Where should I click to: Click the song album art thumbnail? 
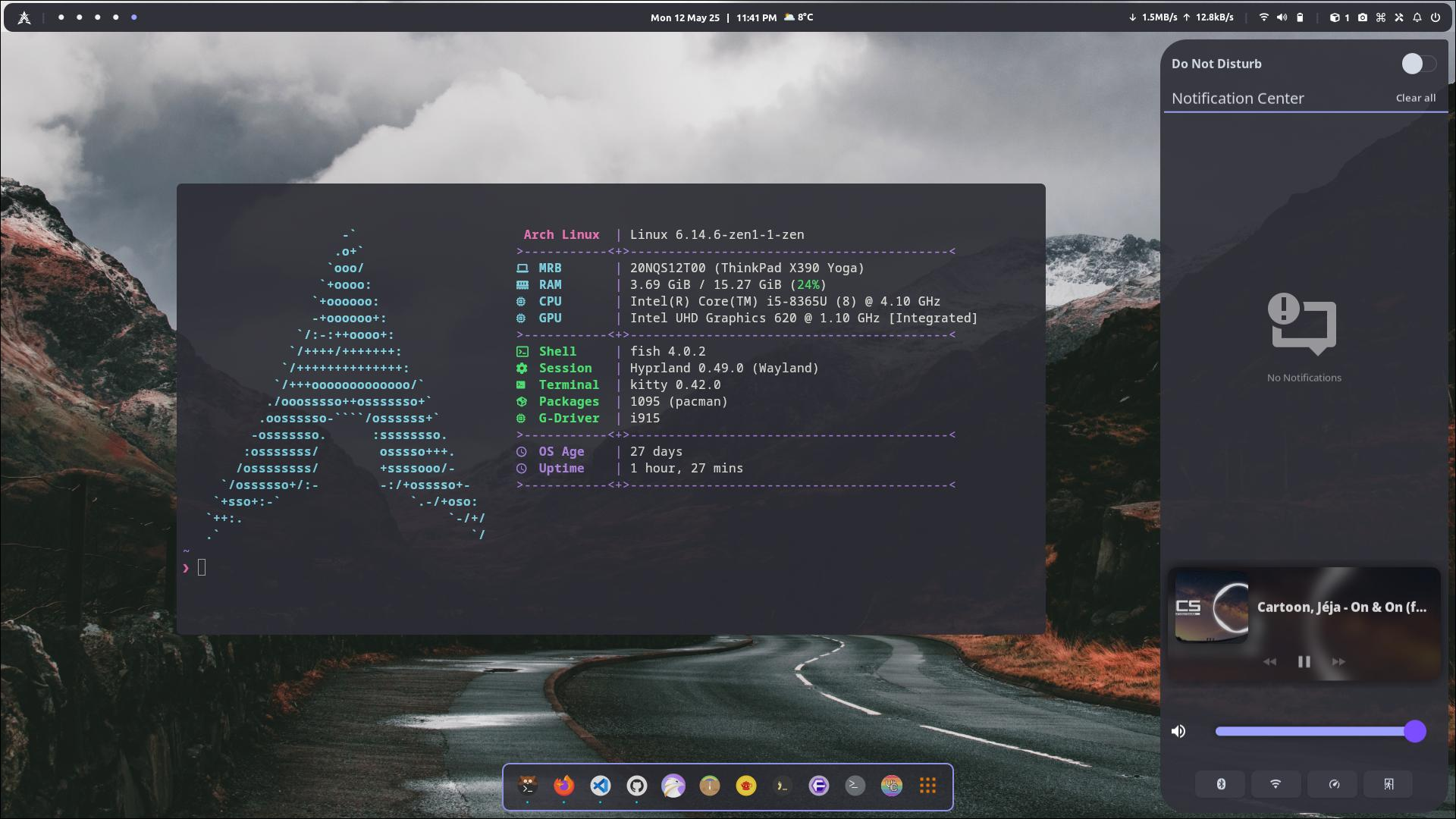[1212, 607]
